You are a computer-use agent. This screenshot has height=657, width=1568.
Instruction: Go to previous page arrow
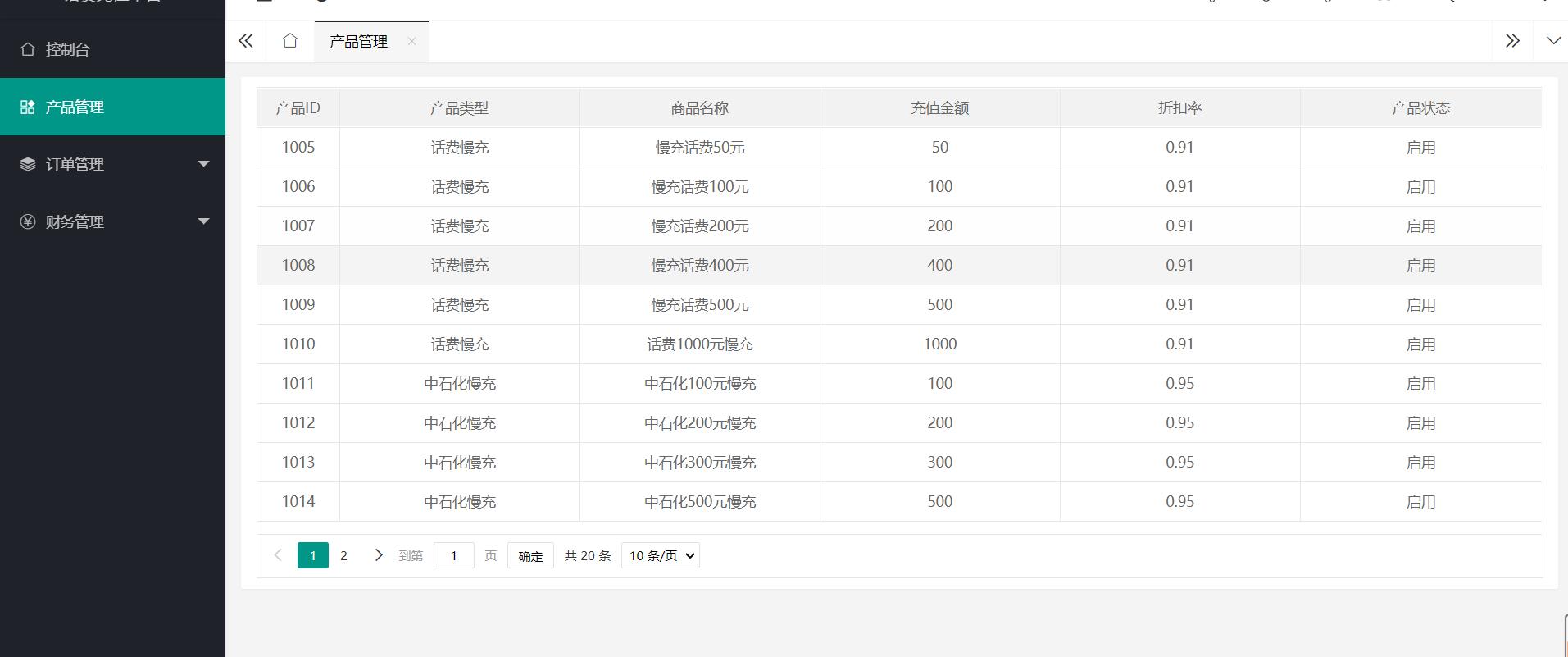tap(278, 555)
